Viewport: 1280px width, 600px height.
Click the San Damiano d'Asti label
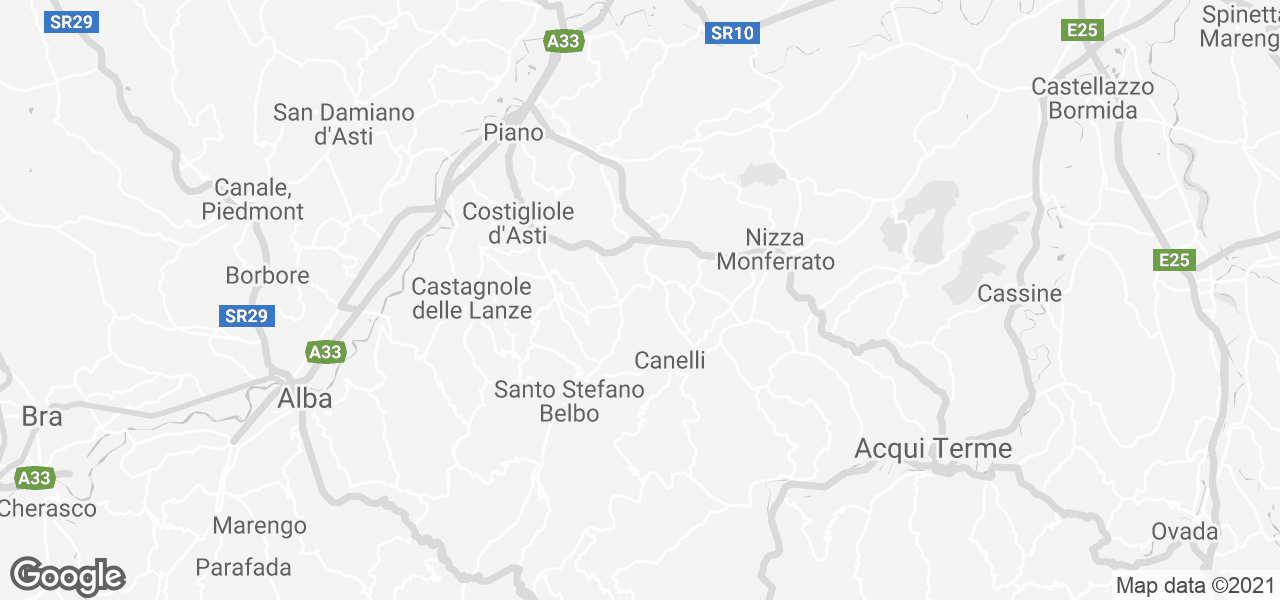(344, 124)
